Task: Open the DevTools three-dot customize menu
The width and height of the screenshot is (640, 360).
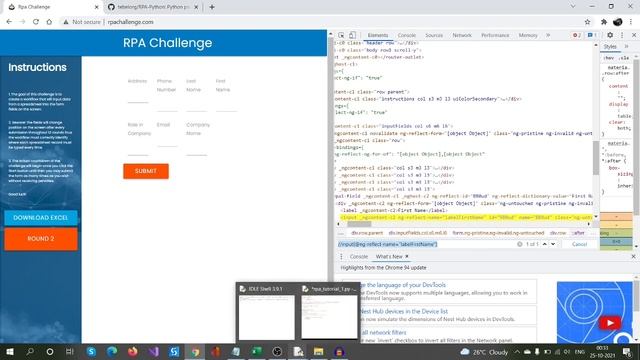Action: 622,36
